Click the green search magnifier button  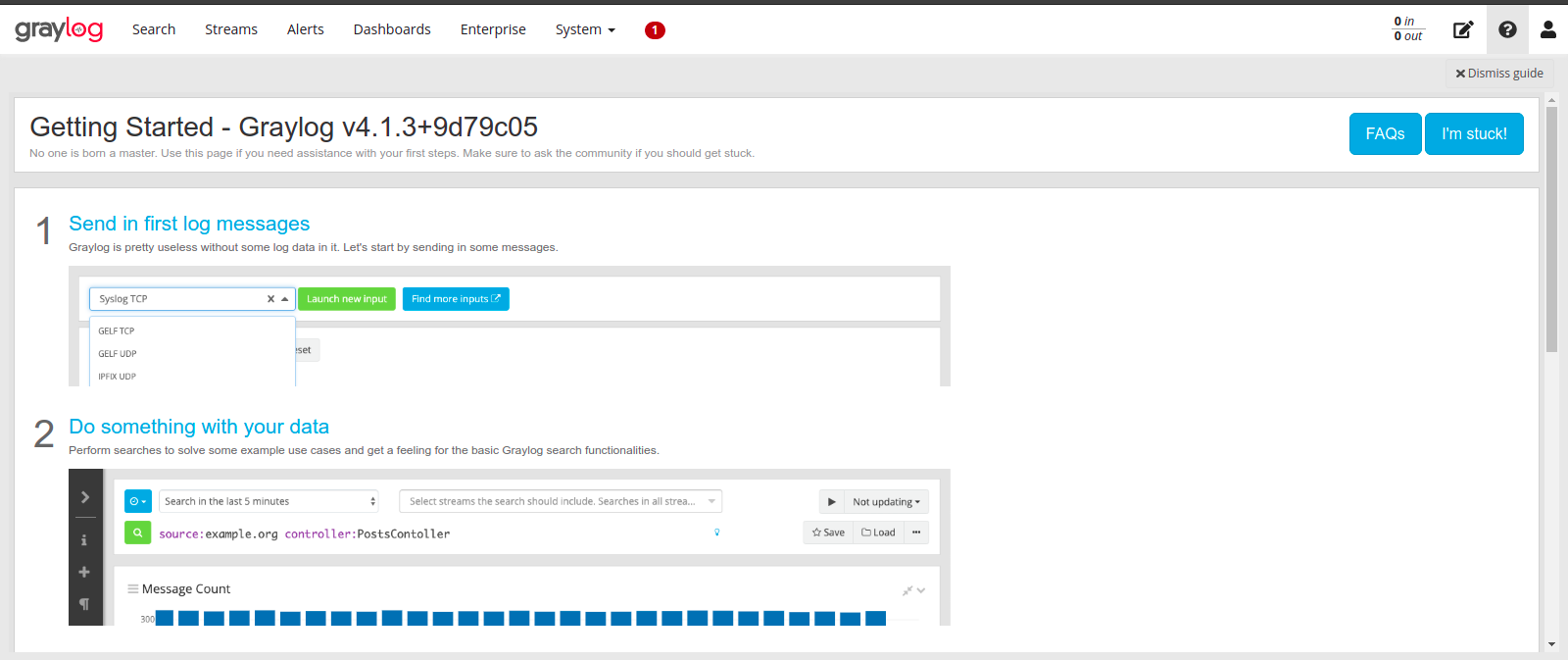click(x=138, y=533)
